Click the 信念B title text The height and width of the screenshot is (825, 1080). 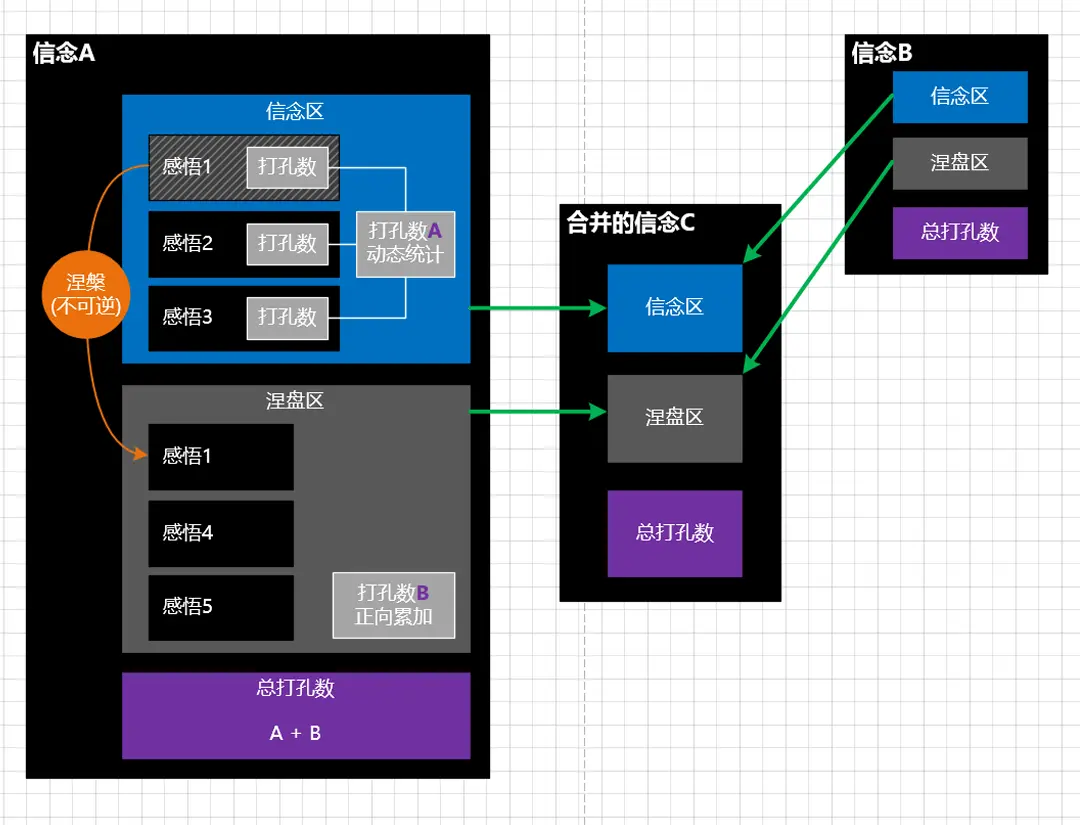pos(881,53)
